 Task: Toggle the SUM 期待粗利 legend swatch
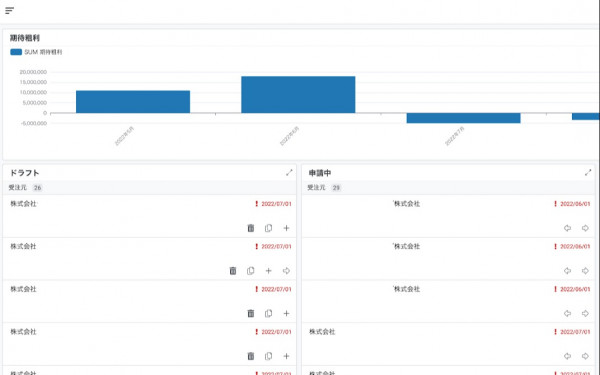[16, 52]
